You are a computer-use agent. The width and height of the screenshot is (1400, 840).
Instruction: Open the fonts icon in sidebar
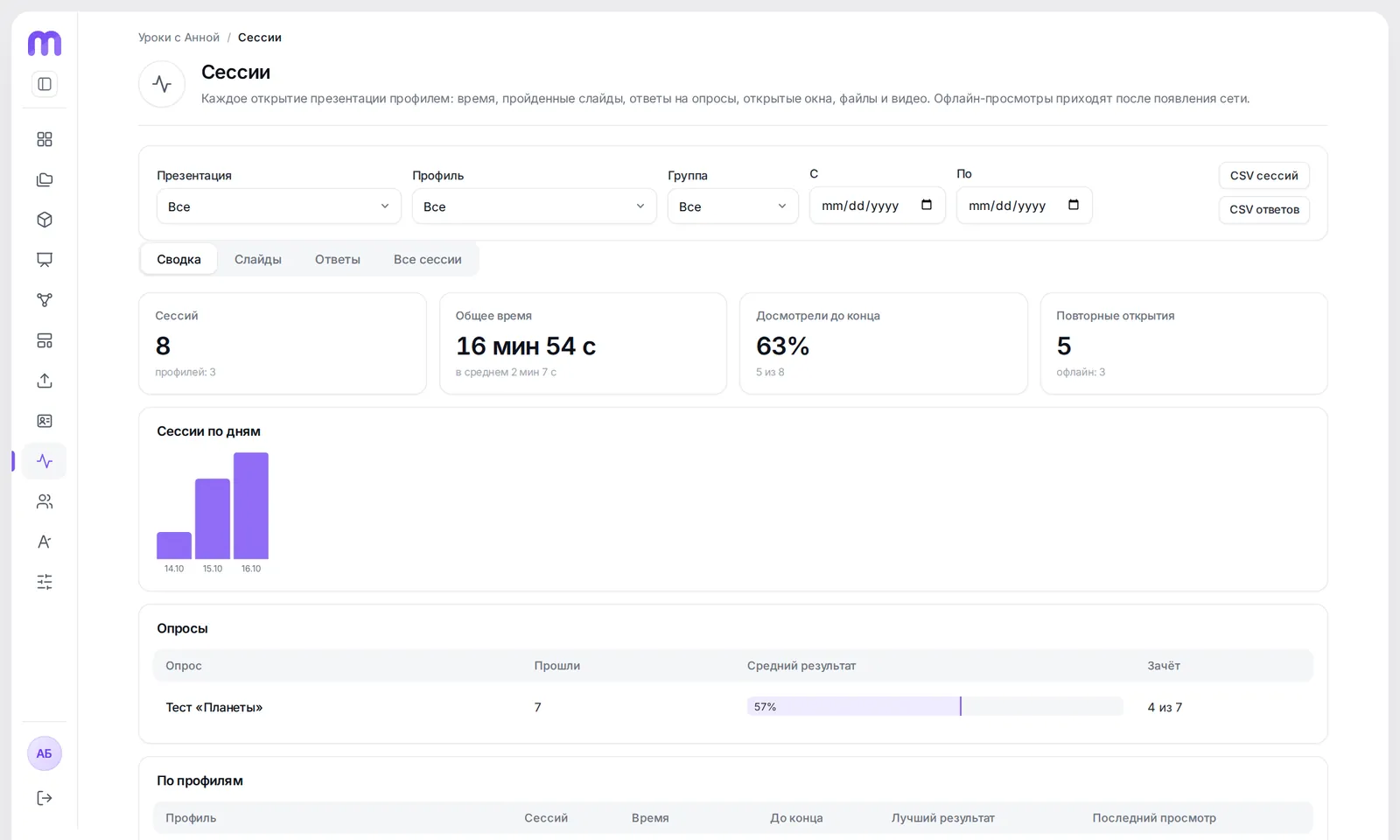(x=45, y=542)
